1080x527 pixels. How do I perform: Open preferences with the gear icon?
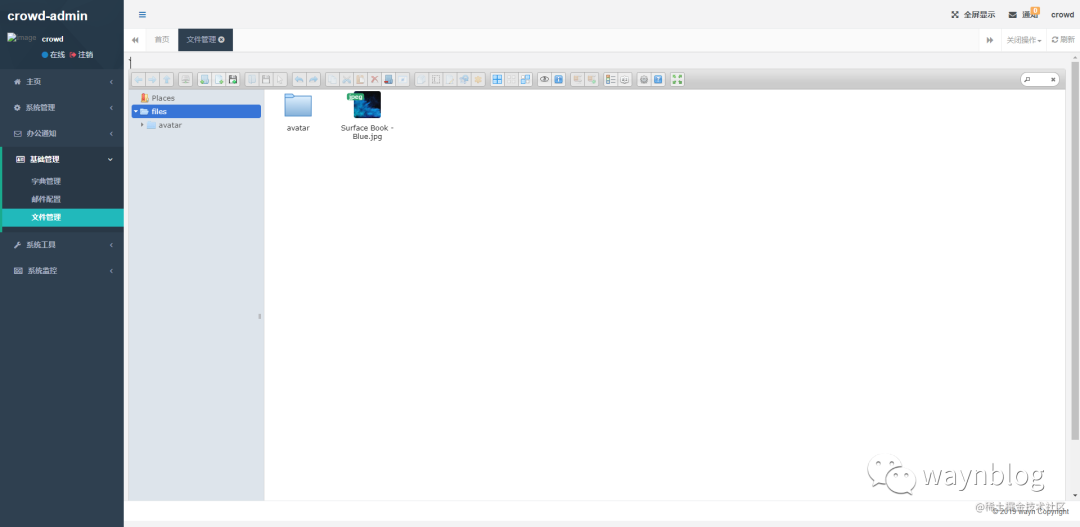tap(644, 79)
